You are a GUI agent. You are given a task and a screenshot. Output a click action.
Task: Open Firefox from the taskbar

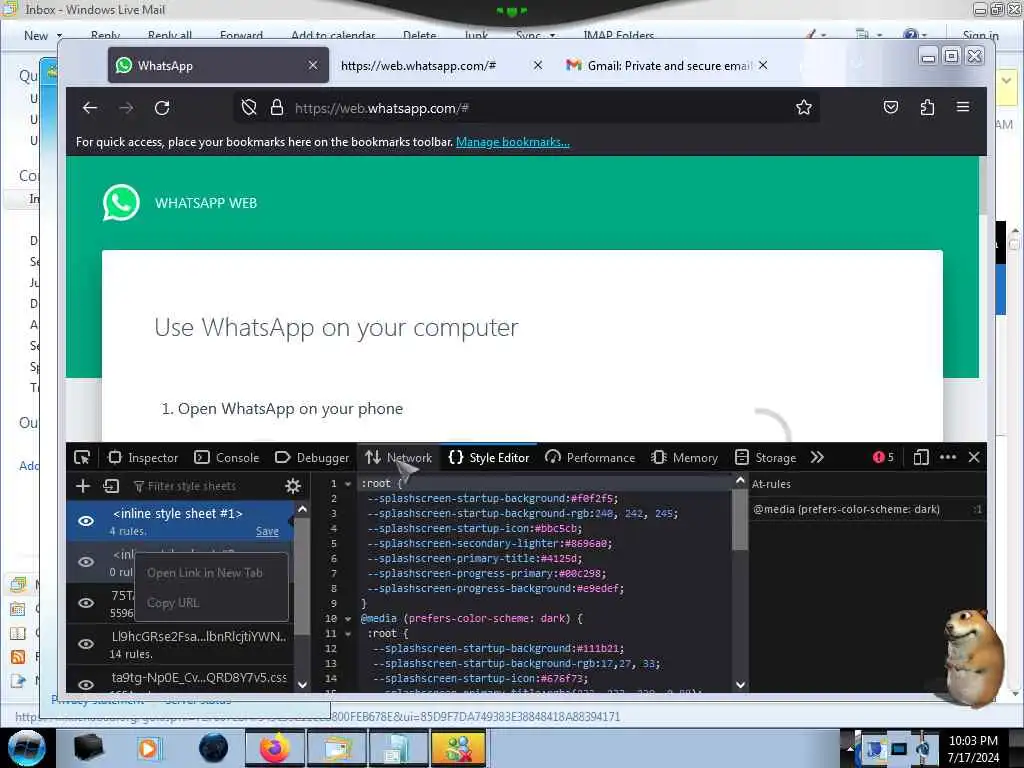(274, 748)
